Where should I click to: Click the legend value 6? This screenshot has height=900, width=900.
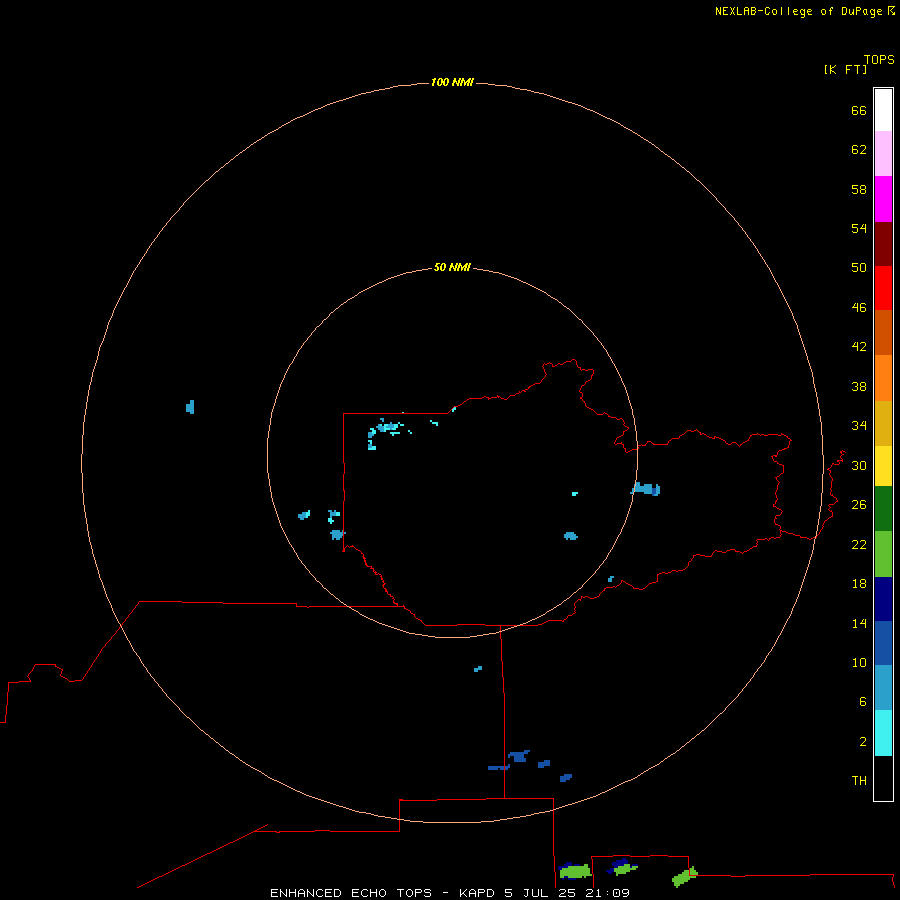click(x=863, y=701)
